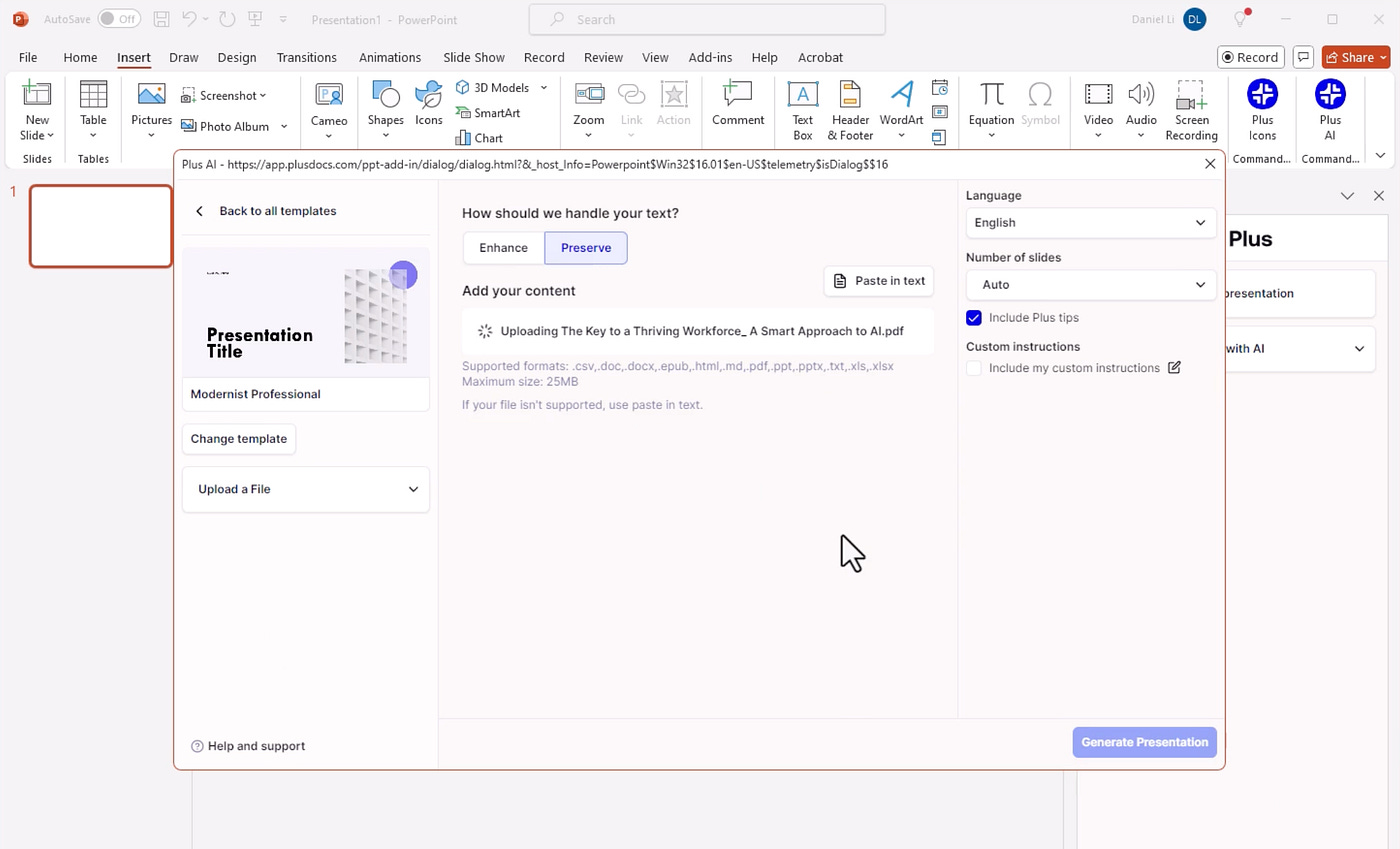
Task: Click the New Slide icon
Action: pos(37,96)
